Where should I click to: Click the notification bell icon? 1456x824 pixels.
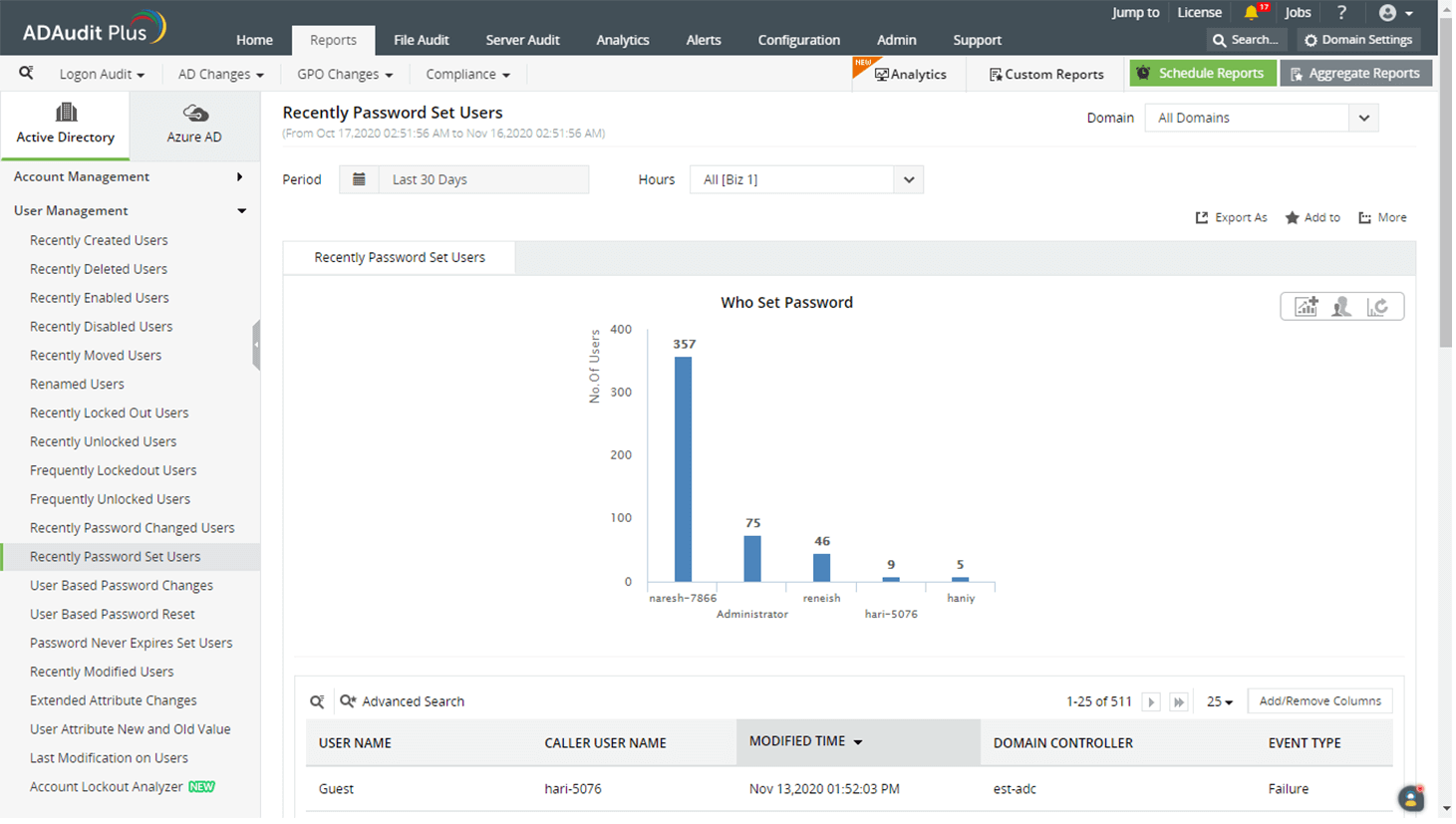click(x=1252, y=13)
